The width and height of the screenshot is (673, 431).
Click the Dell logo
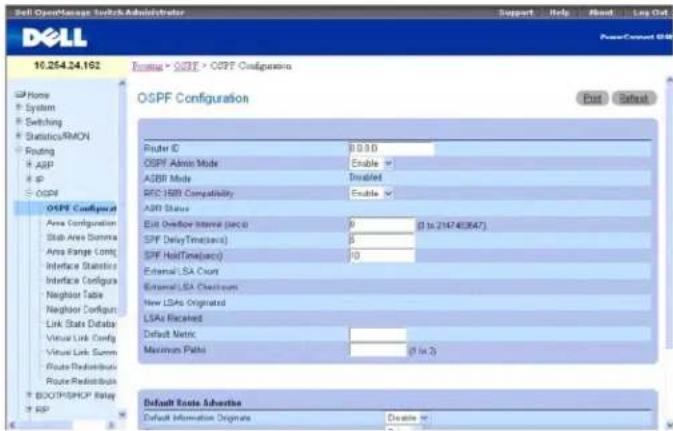pyautogui.click(x=55, y=37)
